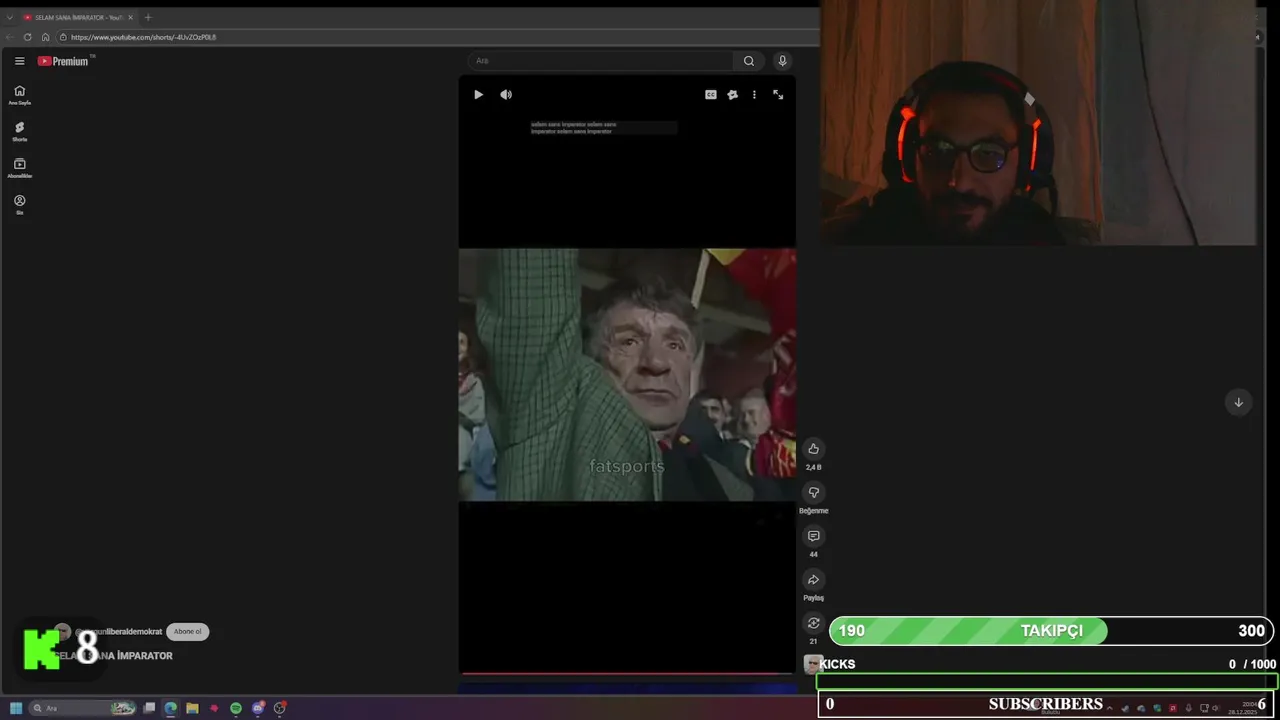Click the Windows taskbar Ara search box
Screen dimensions: 1280x720
(83, 708)
